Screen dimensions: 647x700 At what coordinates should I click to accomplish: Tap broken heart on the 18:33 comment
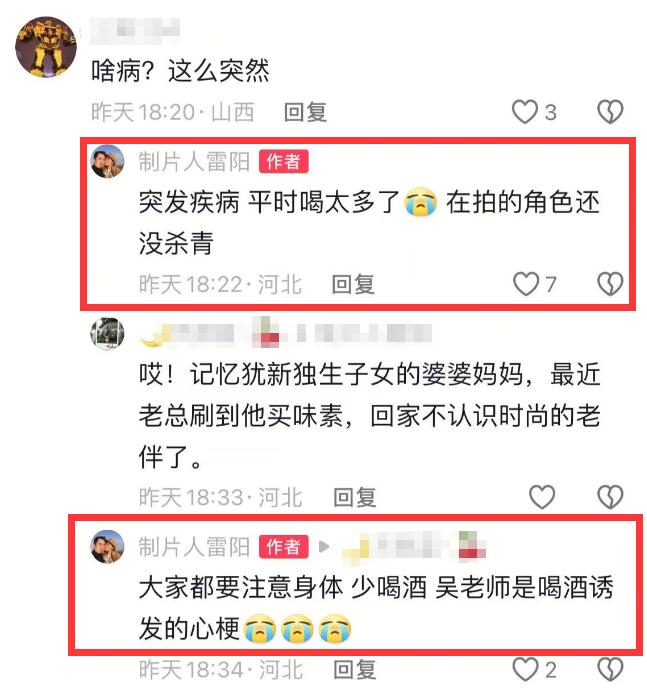(x=610, y=496)
